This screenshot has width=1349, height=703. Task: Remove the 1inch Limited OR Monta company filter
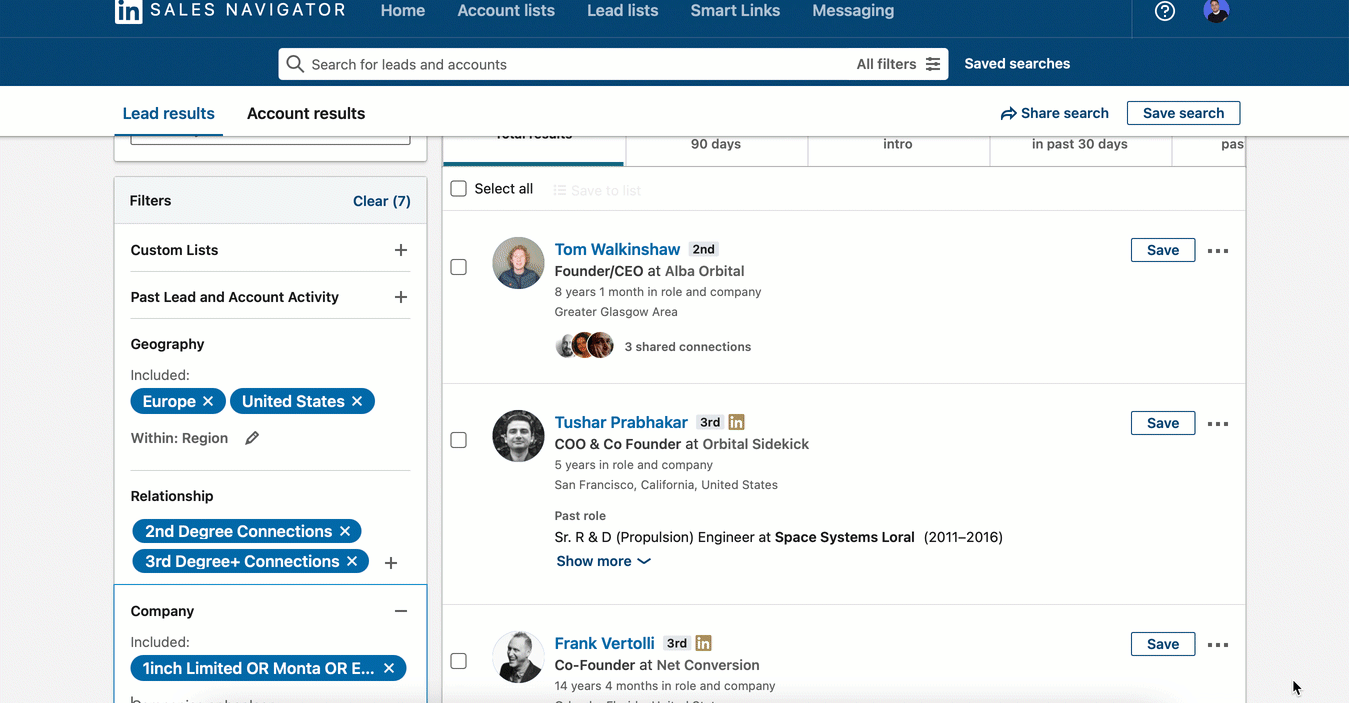click(x=389, y=668)
